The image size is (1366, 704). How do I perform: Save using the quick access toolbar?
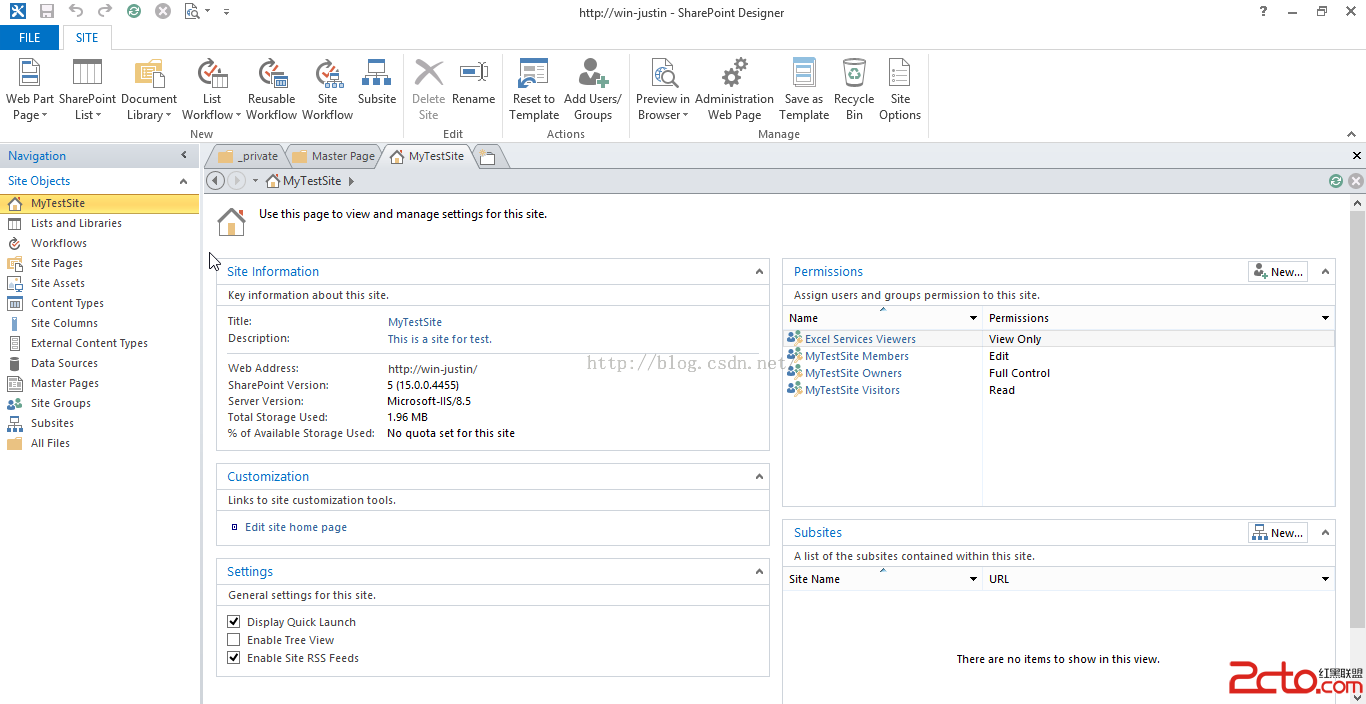tap(46, 12)
